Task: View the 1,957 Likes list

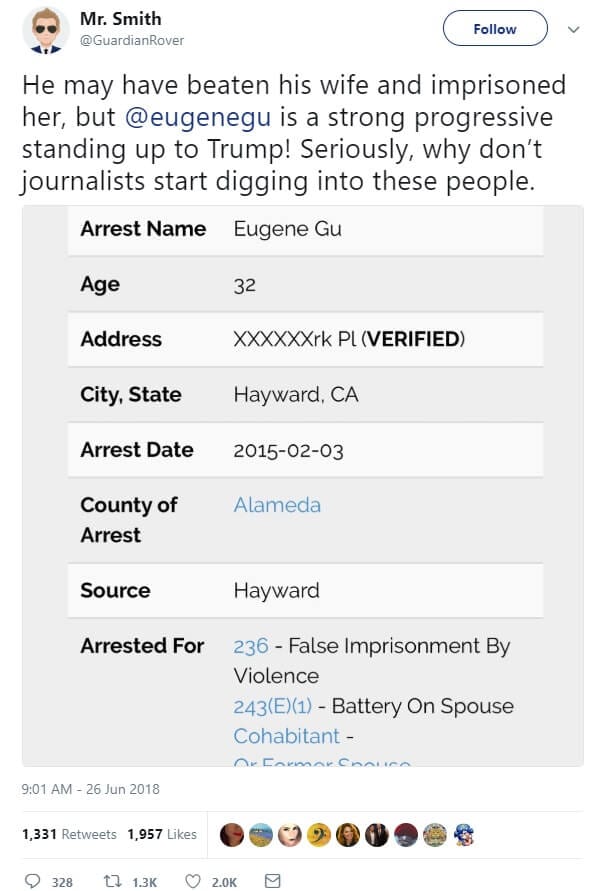Action: 162,834
